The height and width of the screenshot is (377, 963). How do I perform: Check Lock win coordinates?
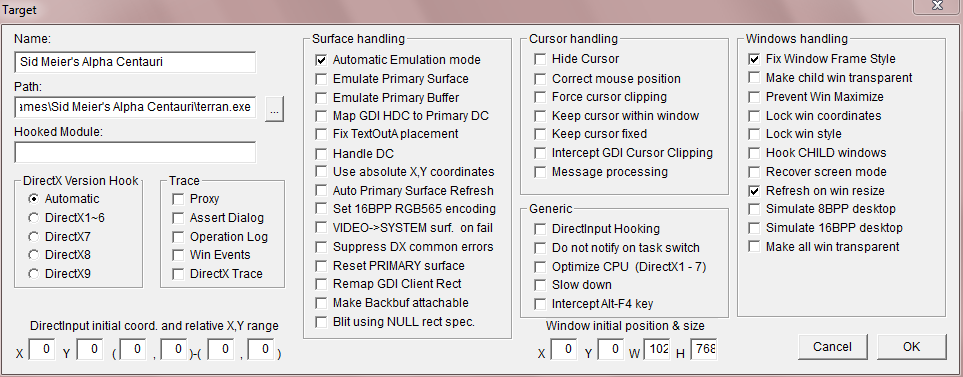pos(754,116)
